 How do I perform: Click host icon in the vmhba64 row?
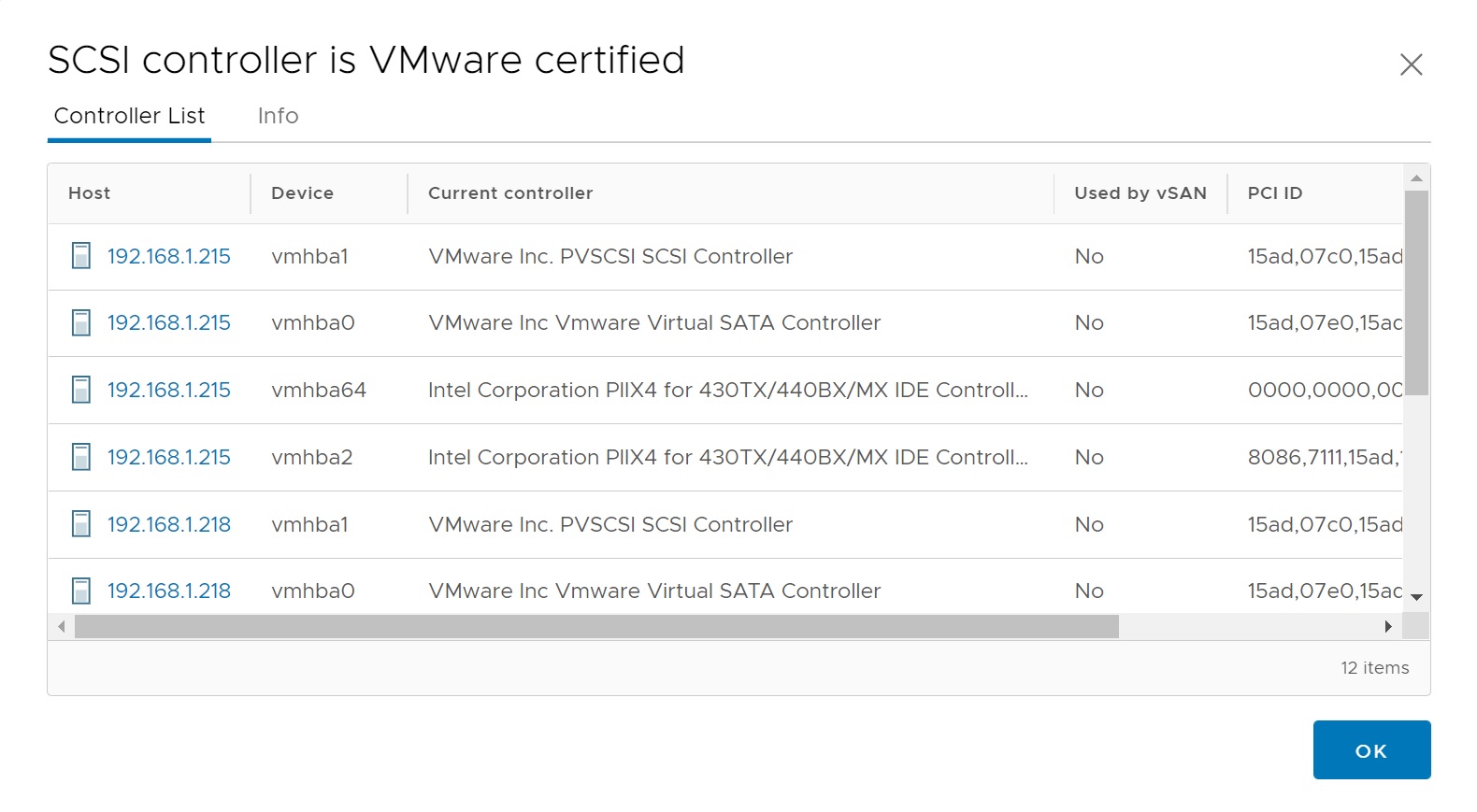pos(81,390)
